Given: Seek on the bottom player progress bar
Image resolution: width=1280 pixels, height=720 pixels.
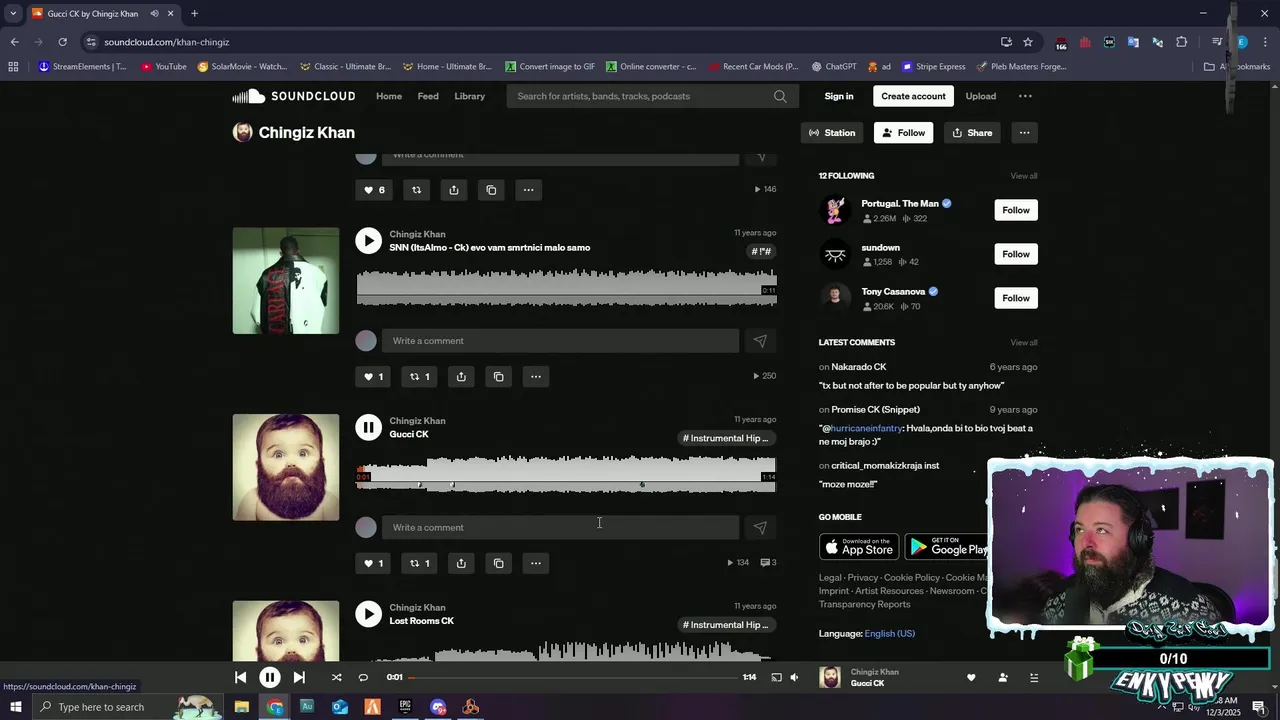Looking at the screenshot, I should 571,677.
